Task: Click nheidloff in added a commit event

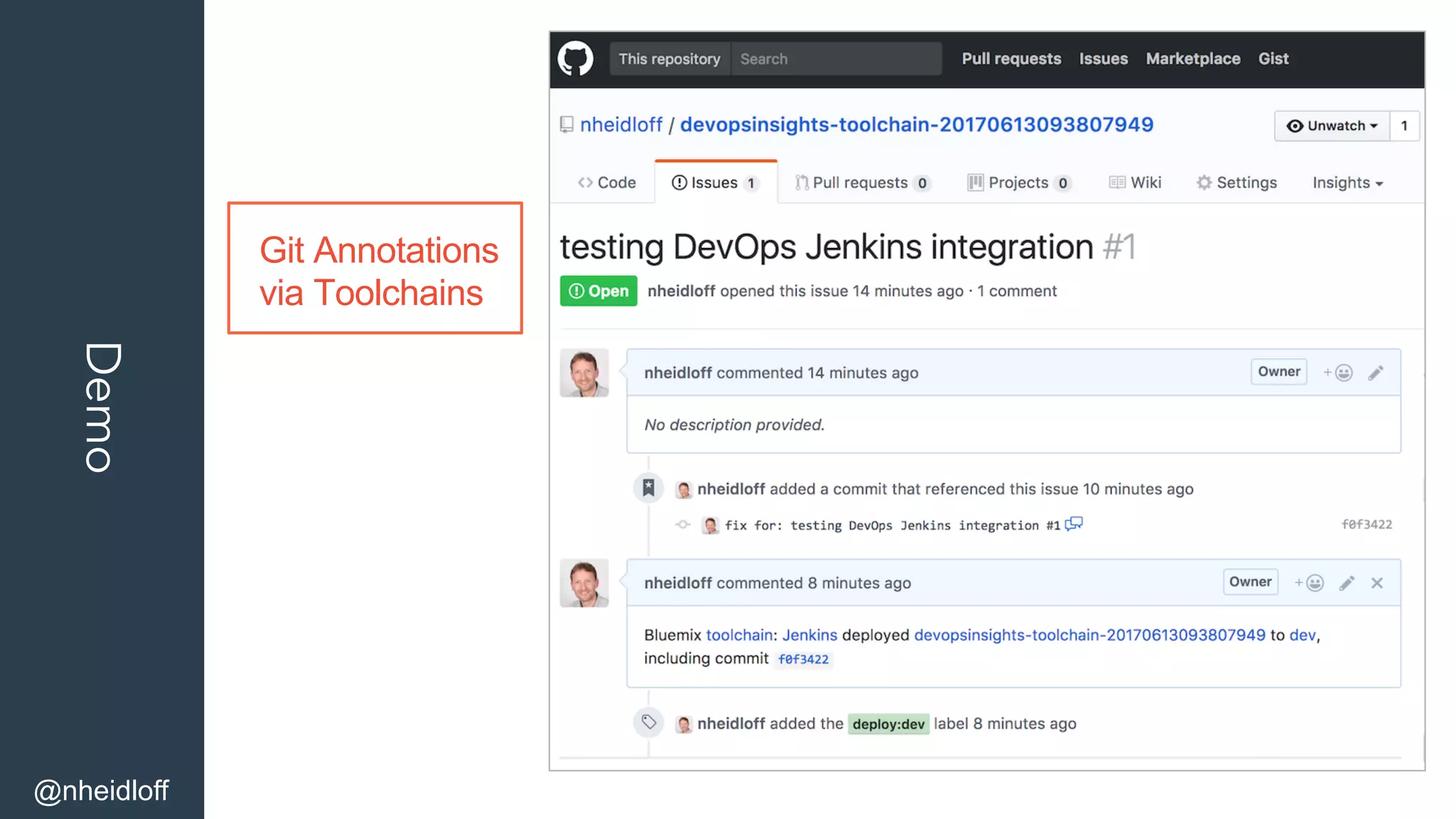Action: click(731, 488)
